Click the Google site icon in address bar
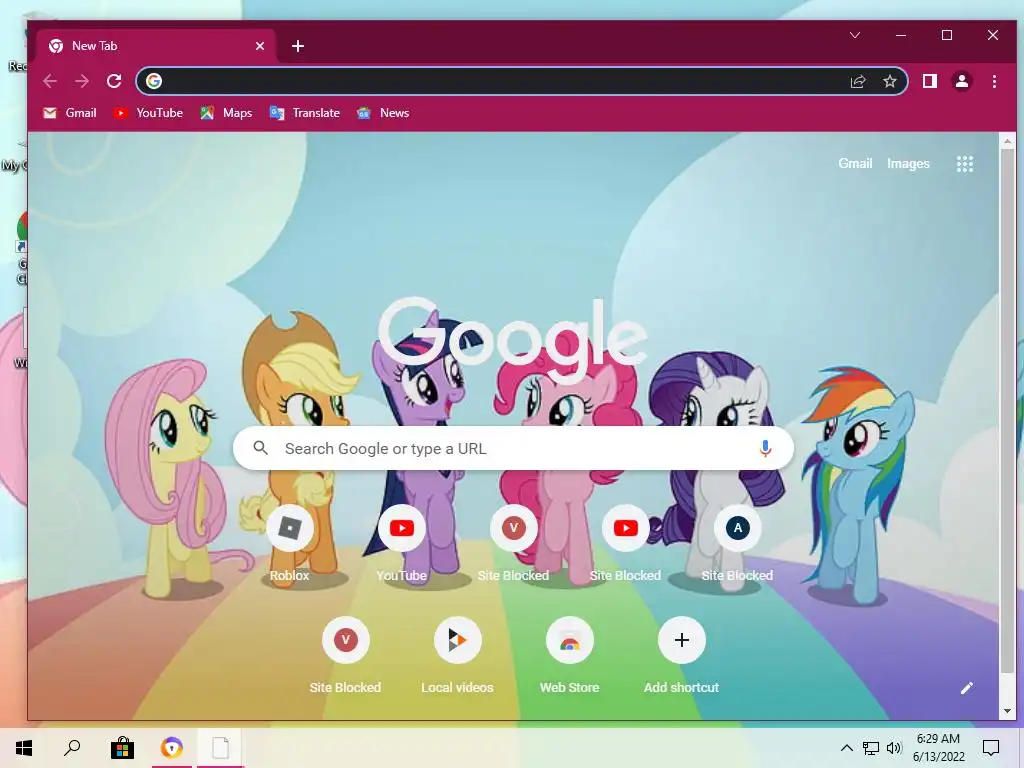This screenshot has height=768, width=1024. 153,81
